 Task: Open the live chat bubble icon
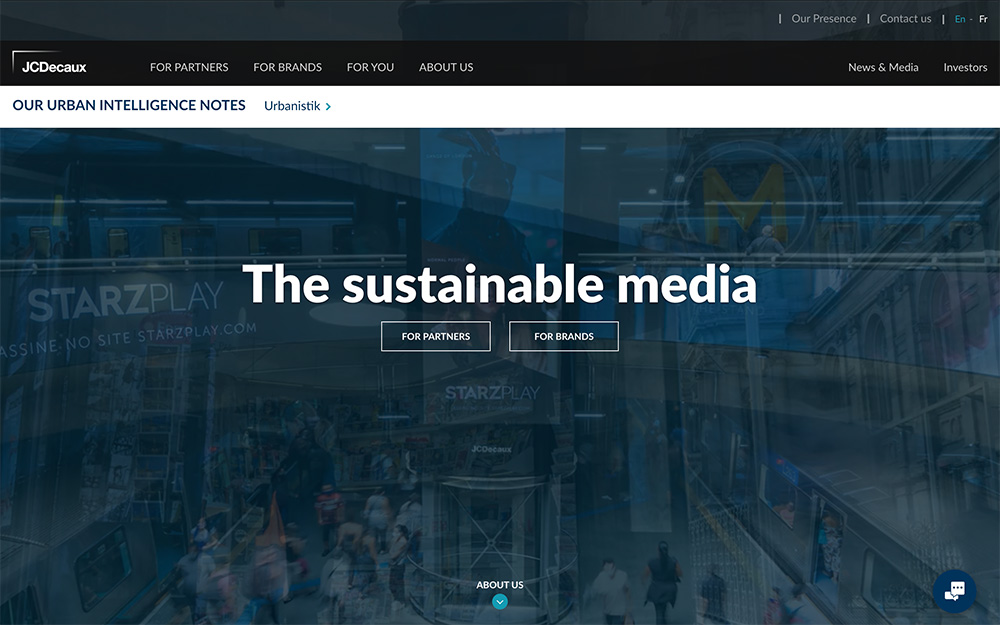954,591
